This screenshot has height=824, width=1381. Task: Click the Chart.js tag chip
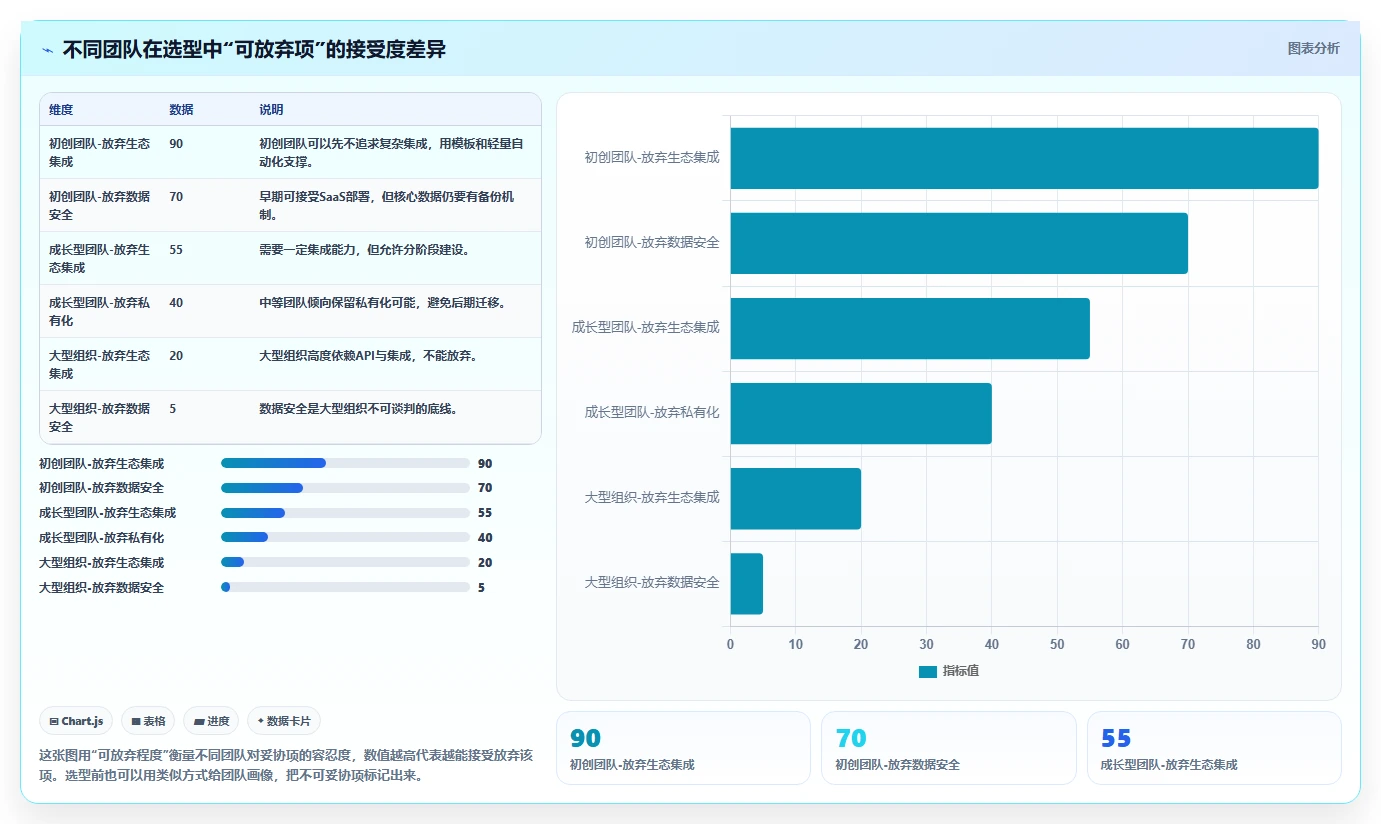click(x=75, y=721)
